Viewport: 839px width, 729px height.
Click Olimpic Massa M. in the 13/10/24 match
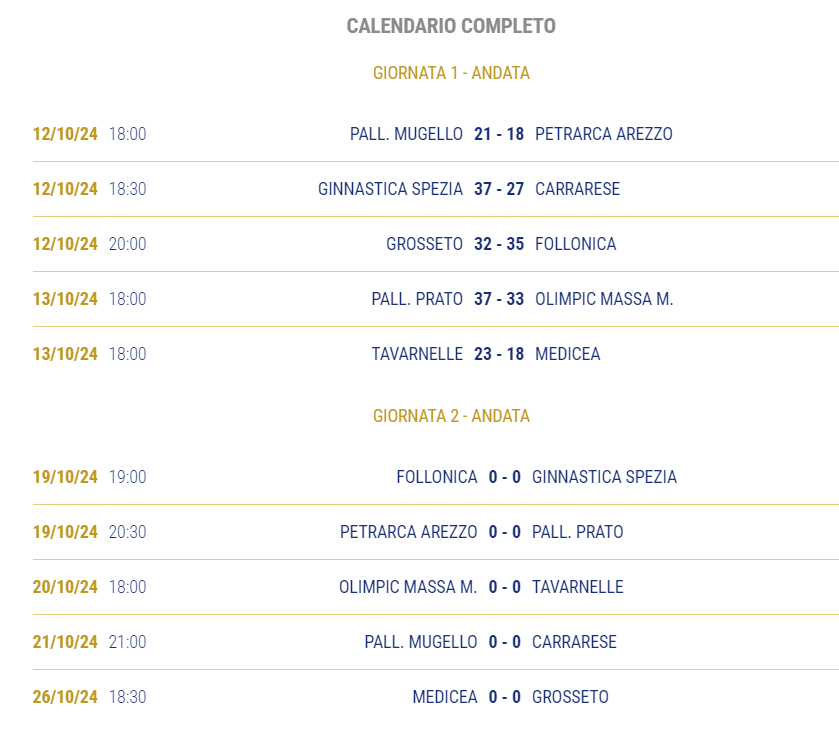tap(604, 299)
